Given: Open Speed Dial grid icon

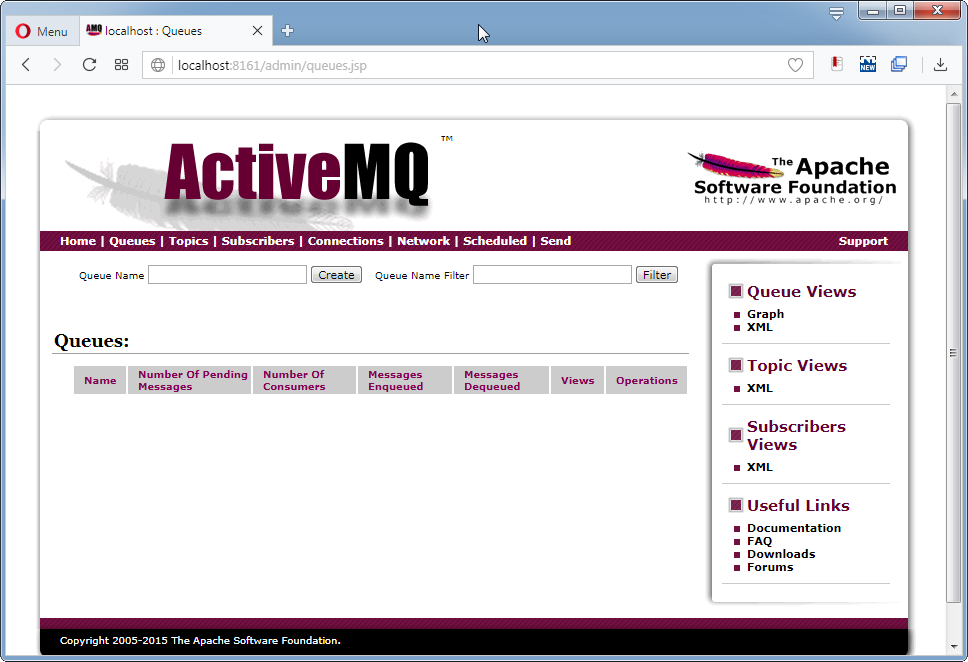Looking at the screenshot, I should (x=122, y=65).
